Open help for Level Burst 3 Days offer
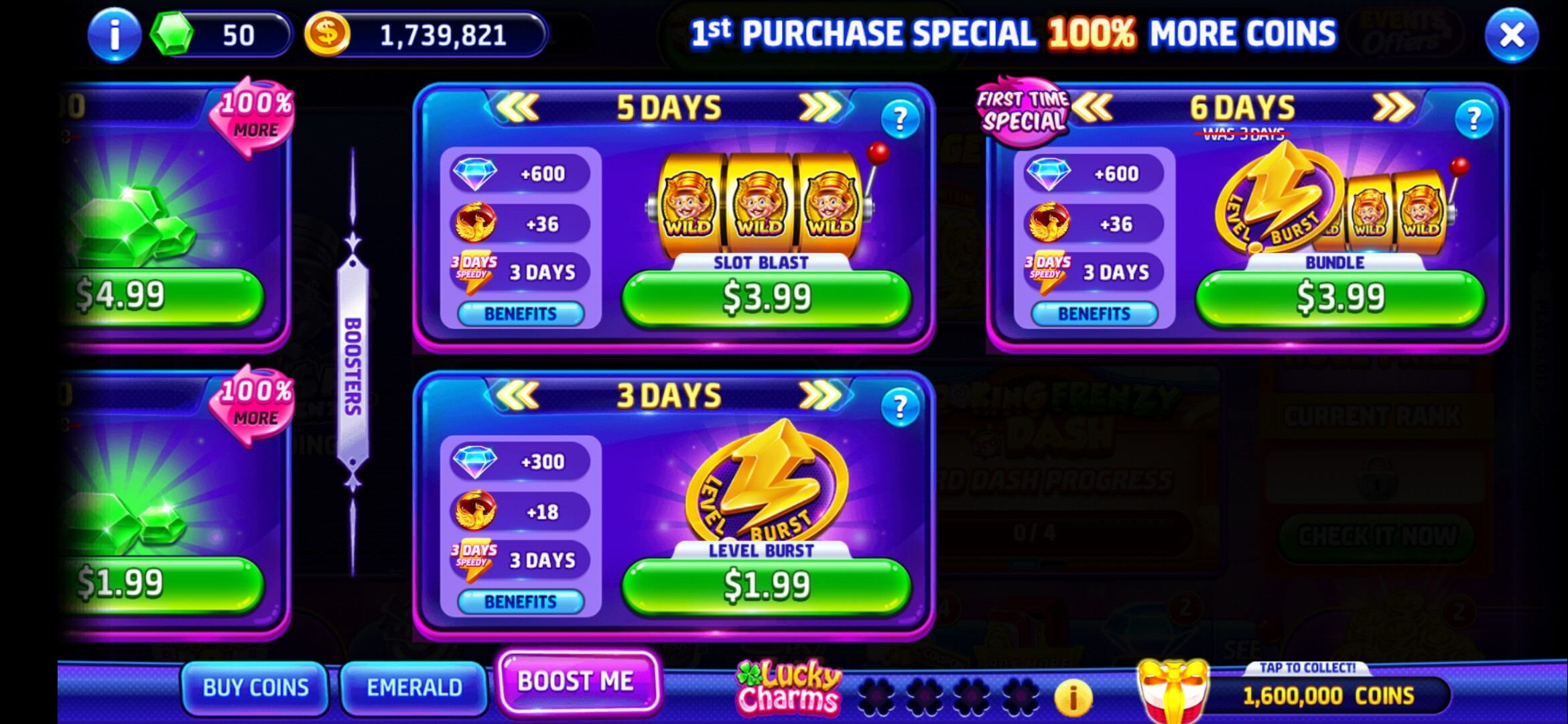1568x724 pixels. click(900, 407)
